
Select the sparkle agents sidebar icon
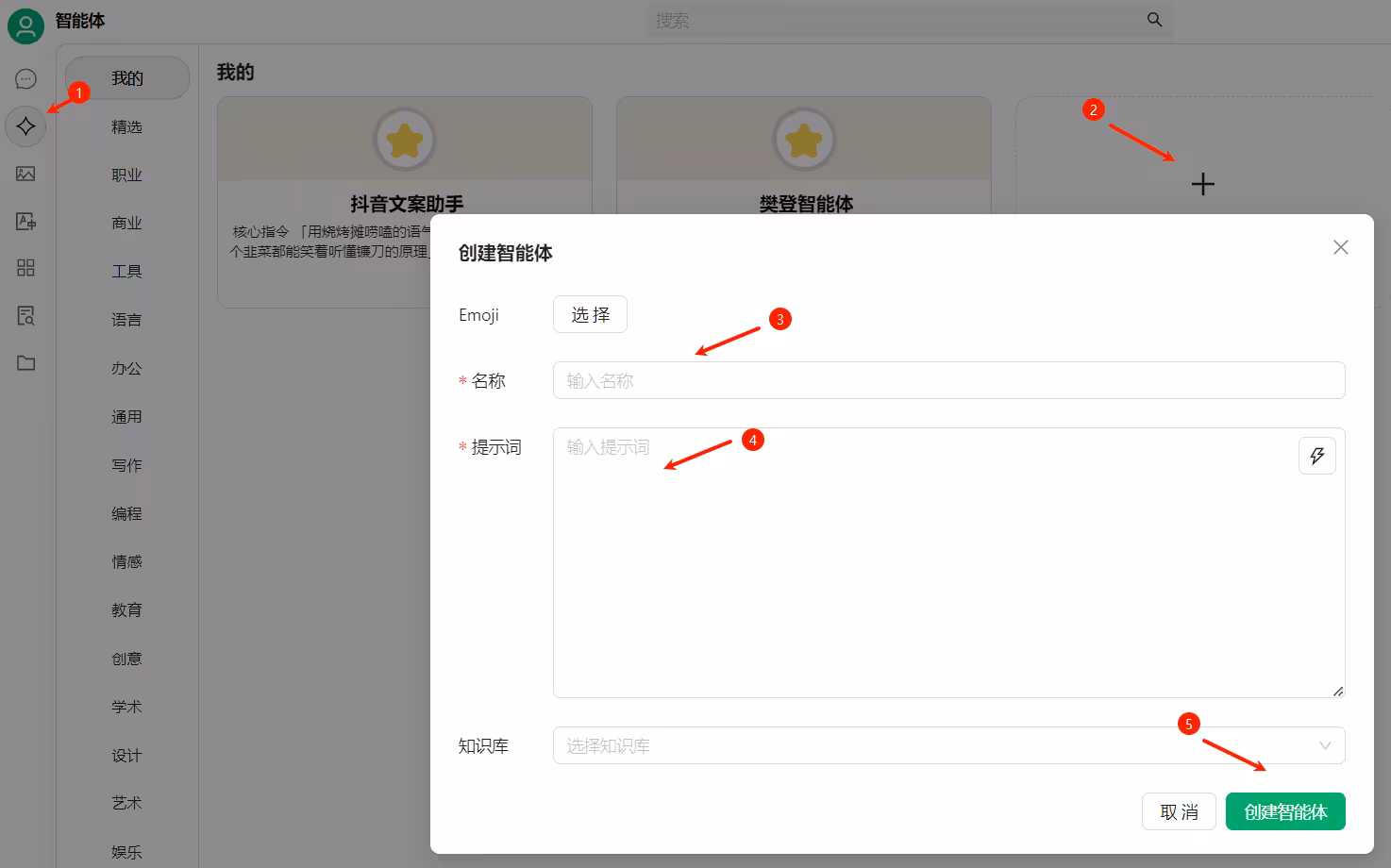point(26,126)
